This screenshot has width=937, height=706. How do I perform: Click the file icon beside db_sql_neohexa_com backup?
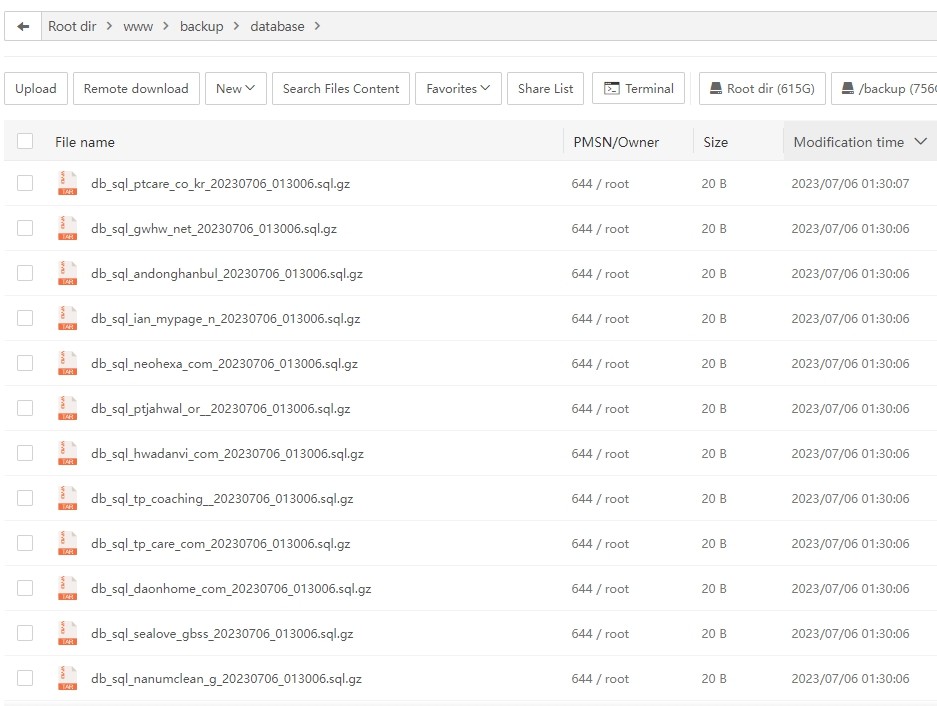(x=67, y=364)
